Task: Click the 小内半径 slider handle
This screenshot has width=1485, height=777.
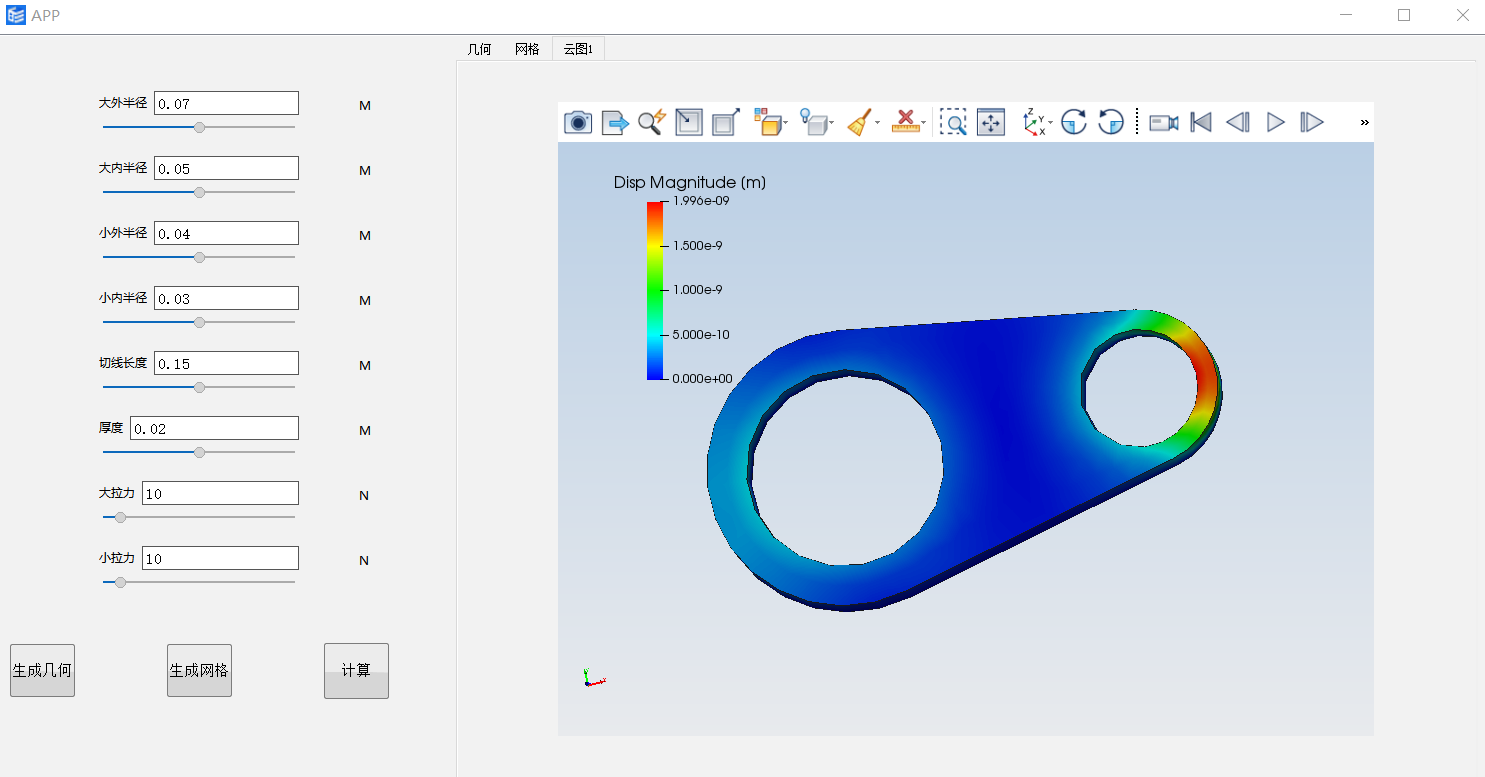Action: click(199, 322)
